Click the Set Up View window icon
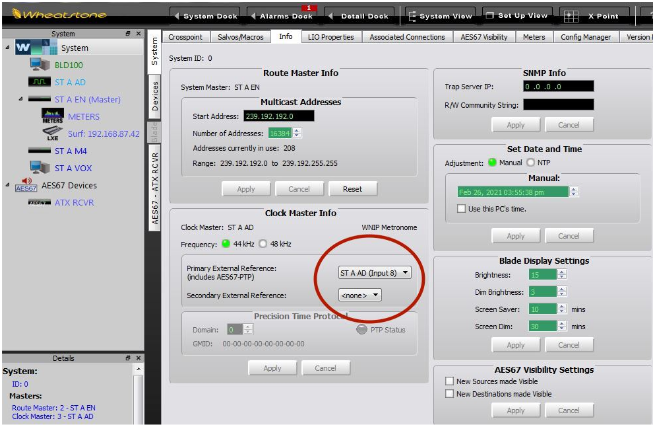This screenshot has height=428, width=659. pyautogui.click(x=489, y=16)
